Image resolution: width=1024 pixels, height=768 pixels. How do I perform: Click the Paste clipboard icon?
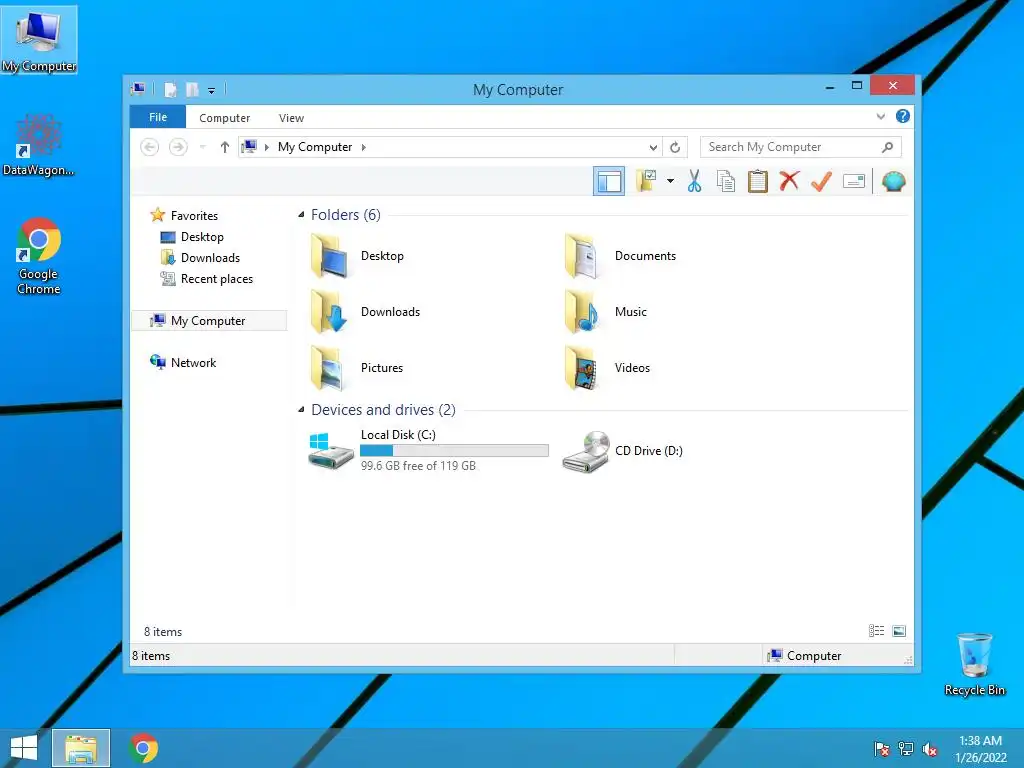click(758, 181)
